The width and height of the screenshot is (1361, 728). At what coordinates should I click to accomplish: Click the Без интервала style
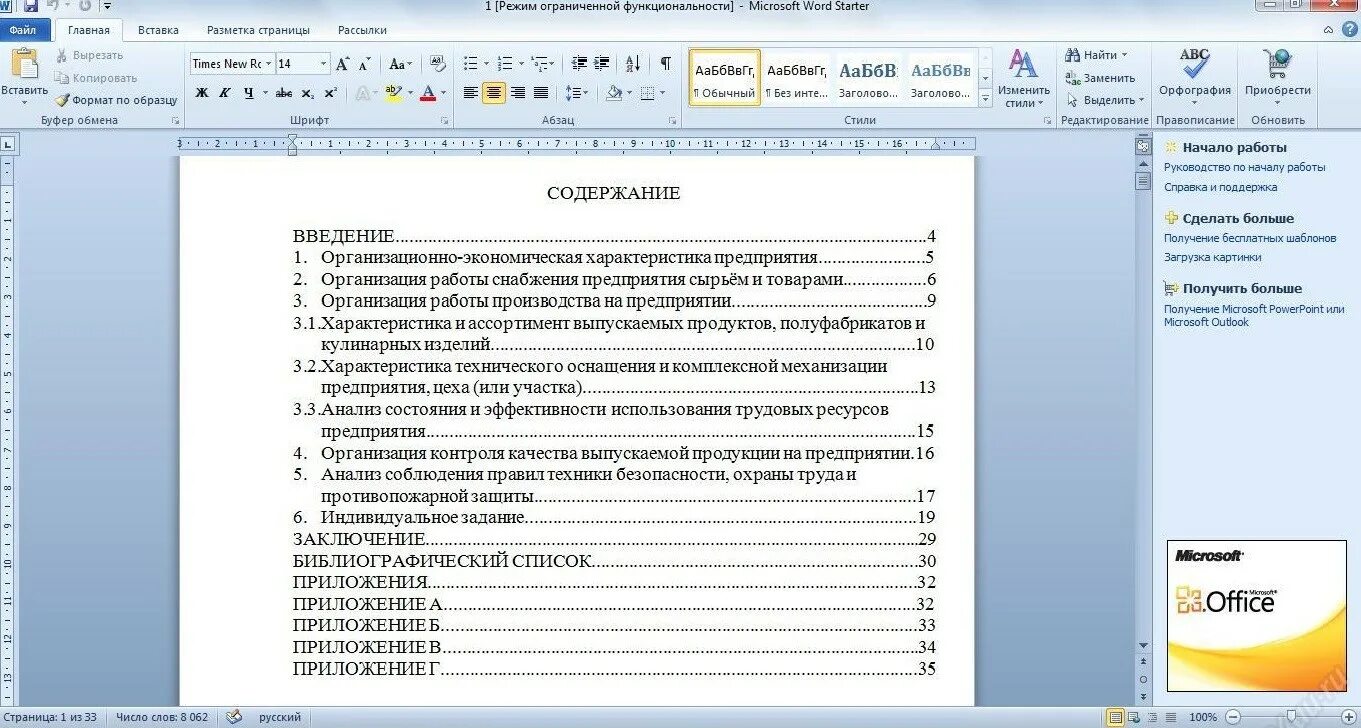click(x=797, y=78)
